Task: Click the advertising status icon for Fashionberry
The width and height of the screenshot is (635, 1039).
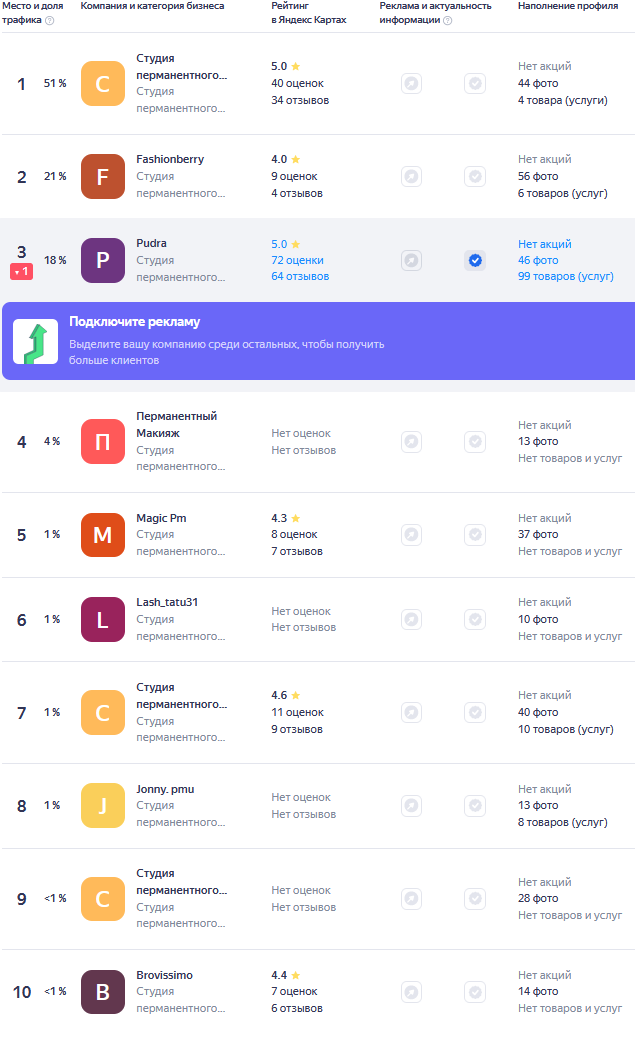Action: click(412, 176)
